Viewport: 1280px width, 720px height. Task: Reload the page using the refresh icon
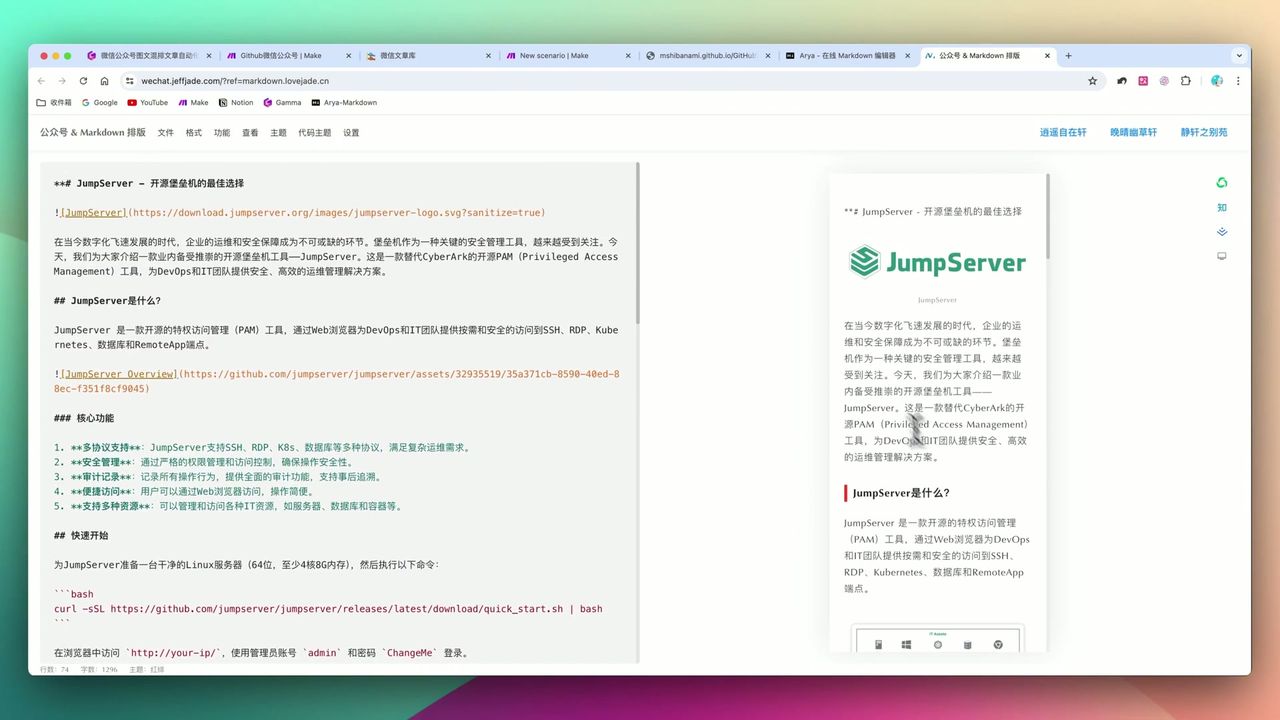83,81
